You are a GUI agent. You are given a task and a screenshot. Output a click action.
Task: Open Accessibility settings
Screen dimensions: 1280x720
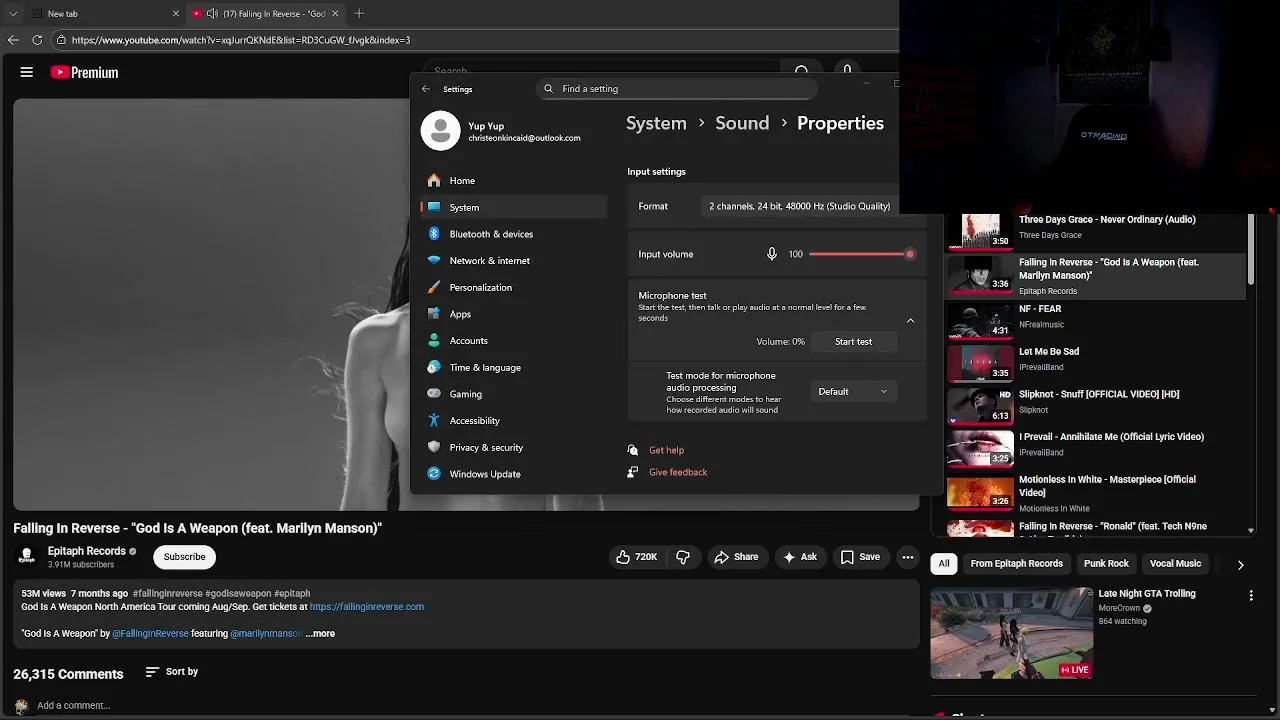pyautogui.click(x=514, y=421)
